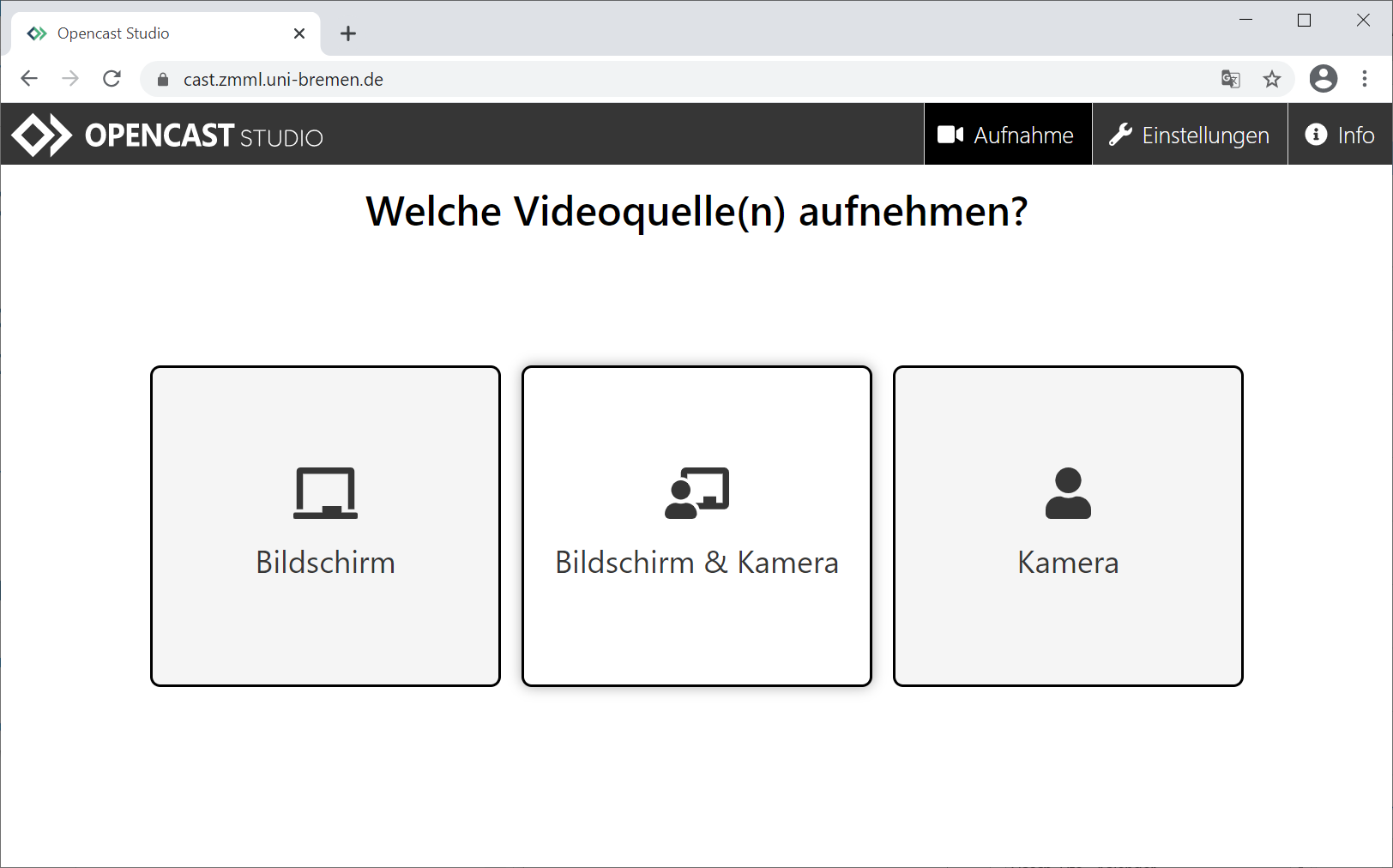Open the Aufnahme tab
This screenshot has height=868, width=1393.
[x=1008, y=135]
